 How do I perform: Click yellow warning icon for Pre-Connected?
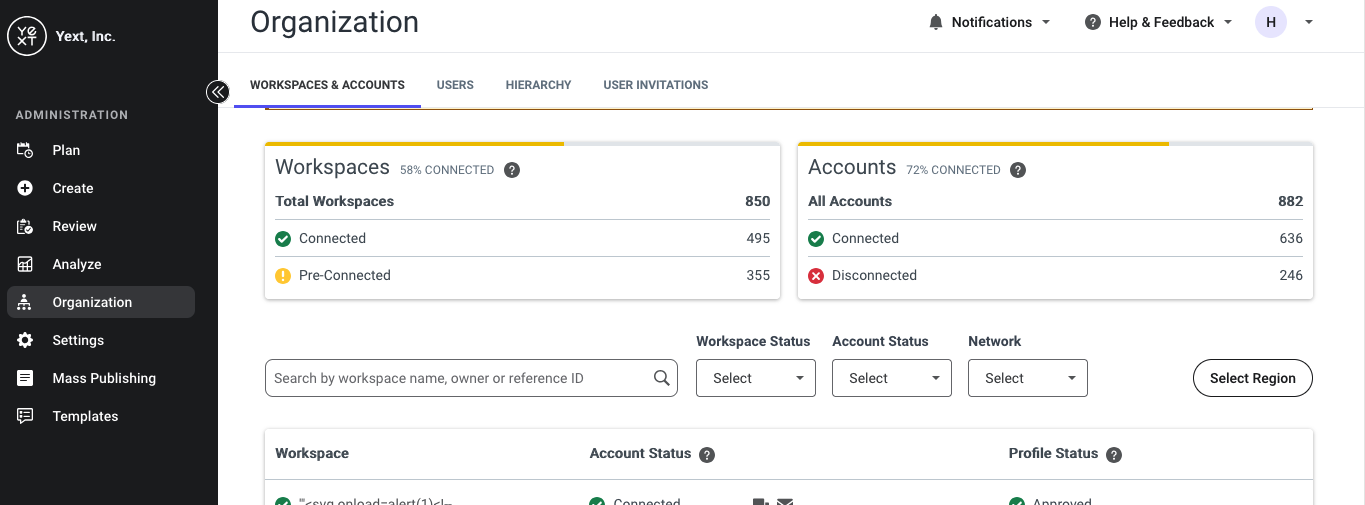283,276
